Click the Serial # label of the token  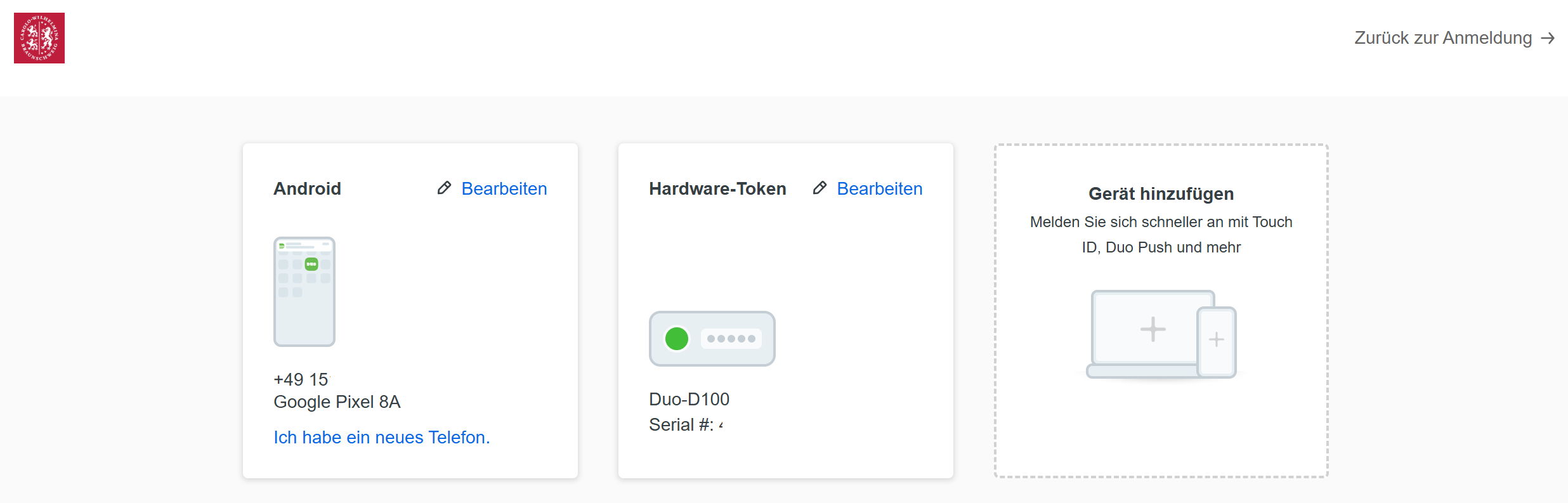pyautogui.click(x=681, y=424)
